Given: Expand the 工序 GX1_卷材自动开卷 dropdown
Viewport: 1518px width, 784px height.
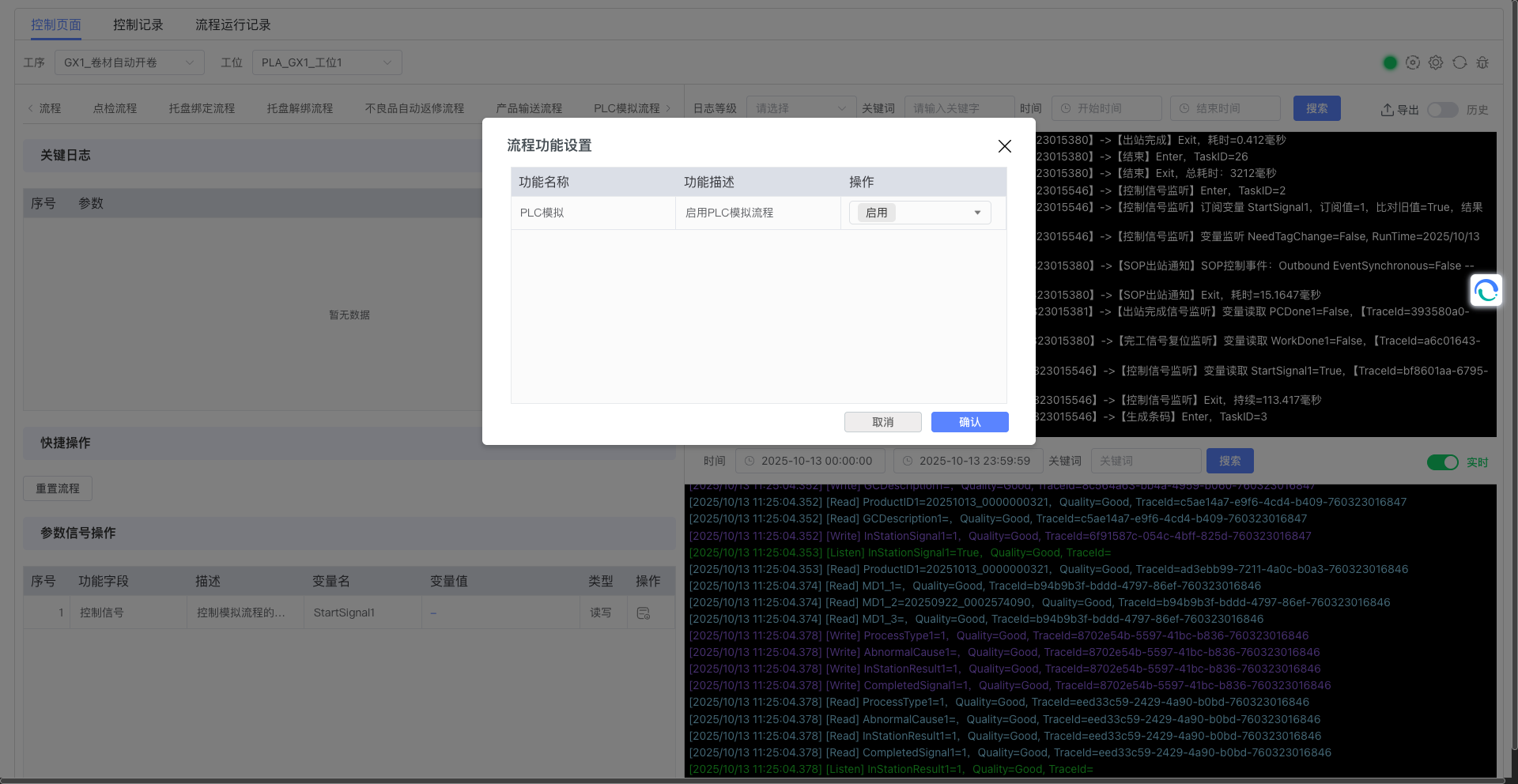Looking at the screenshot, I should 129,62.
